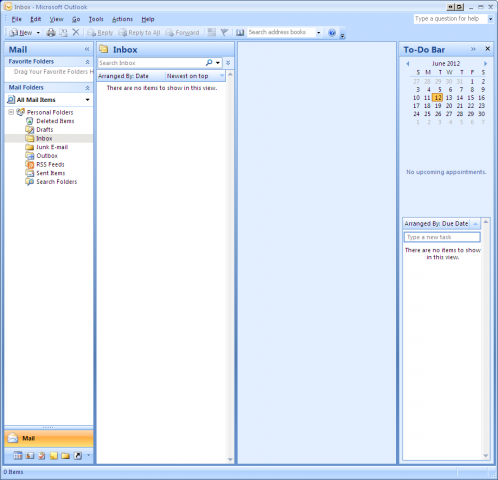Open the All Mail Items dropdown
Viewport: 498px width, 480px height.
87,100
